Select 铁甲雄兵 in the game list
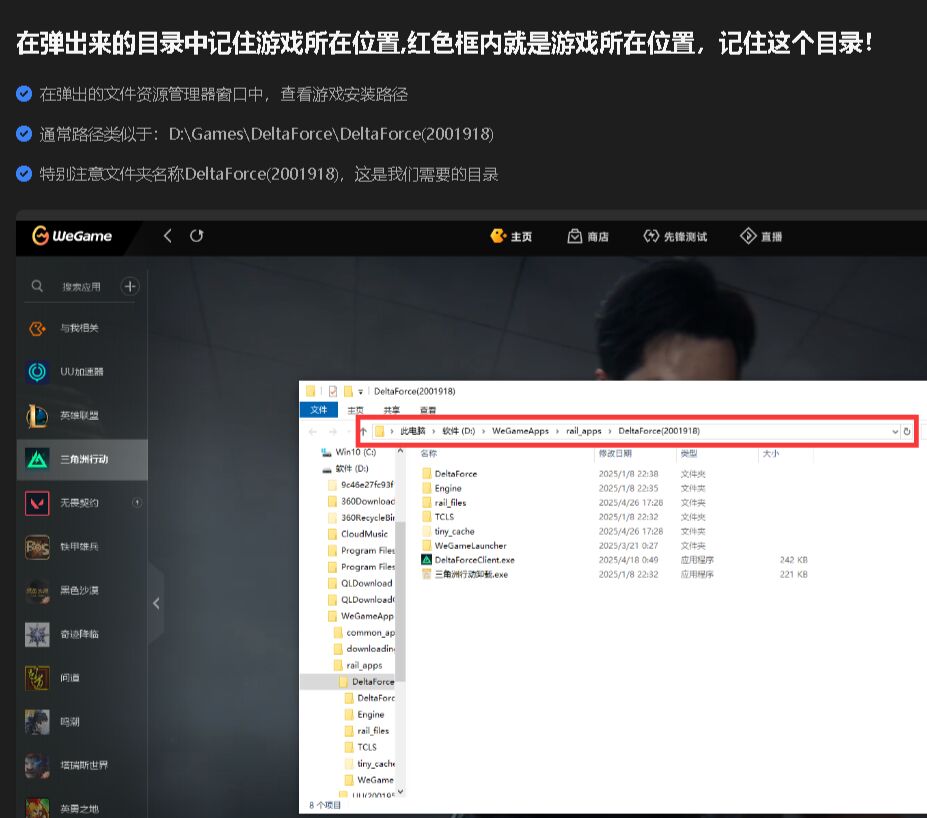 coord(82,547)
